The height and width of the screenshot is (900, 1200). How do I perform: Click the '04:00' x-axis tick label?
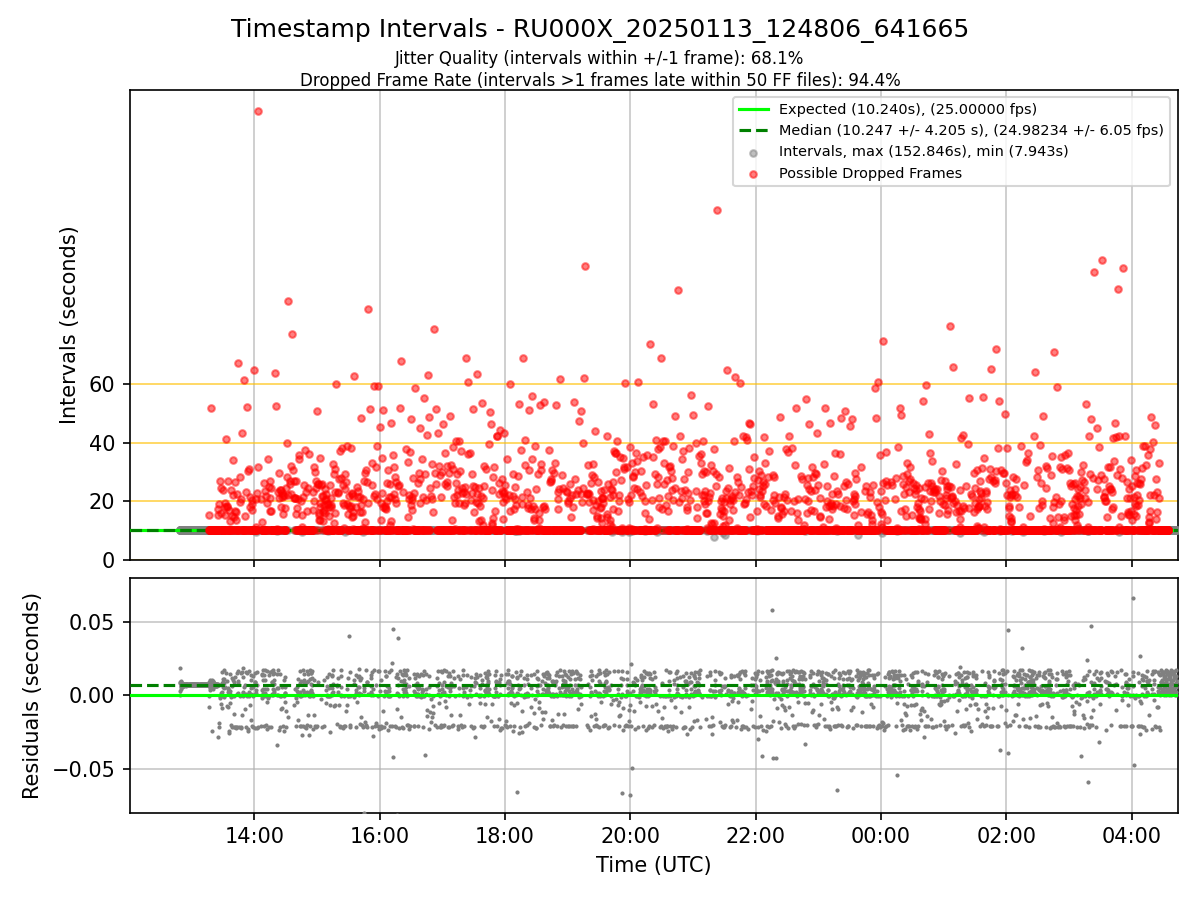(x=1132, y=834)
